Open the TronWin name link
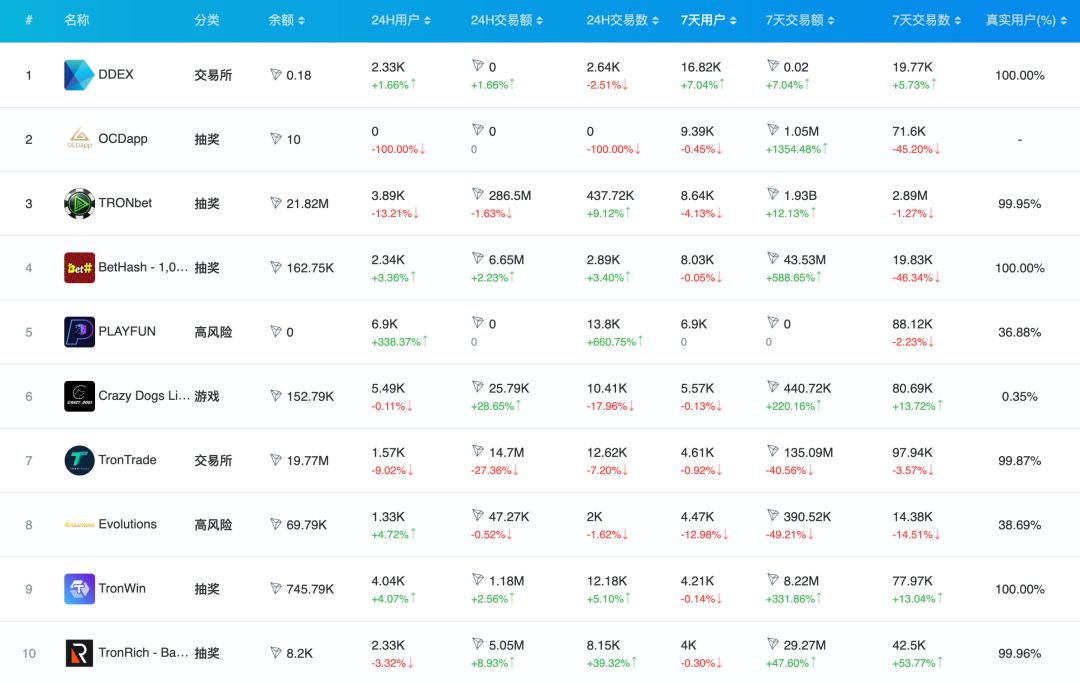This screenshot has width=1080, height=684. tap(122, 588)
